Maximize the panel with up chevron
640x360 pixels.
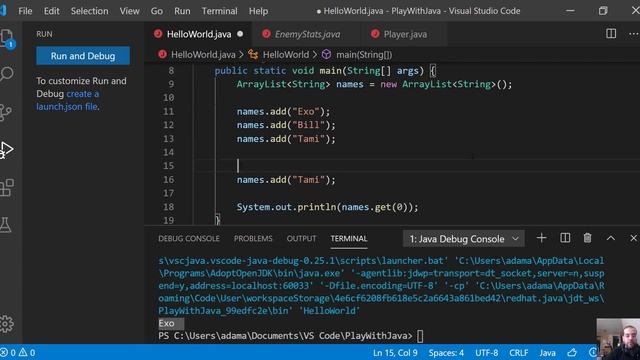pyautogui.click(x=611, y=238)
